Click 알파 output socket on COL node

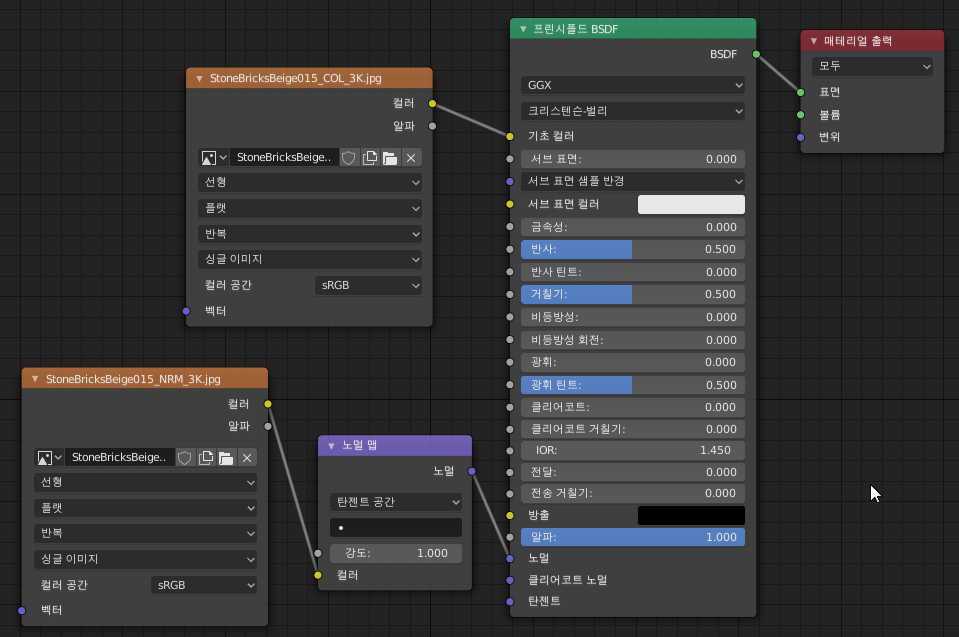tap(432, 126)
